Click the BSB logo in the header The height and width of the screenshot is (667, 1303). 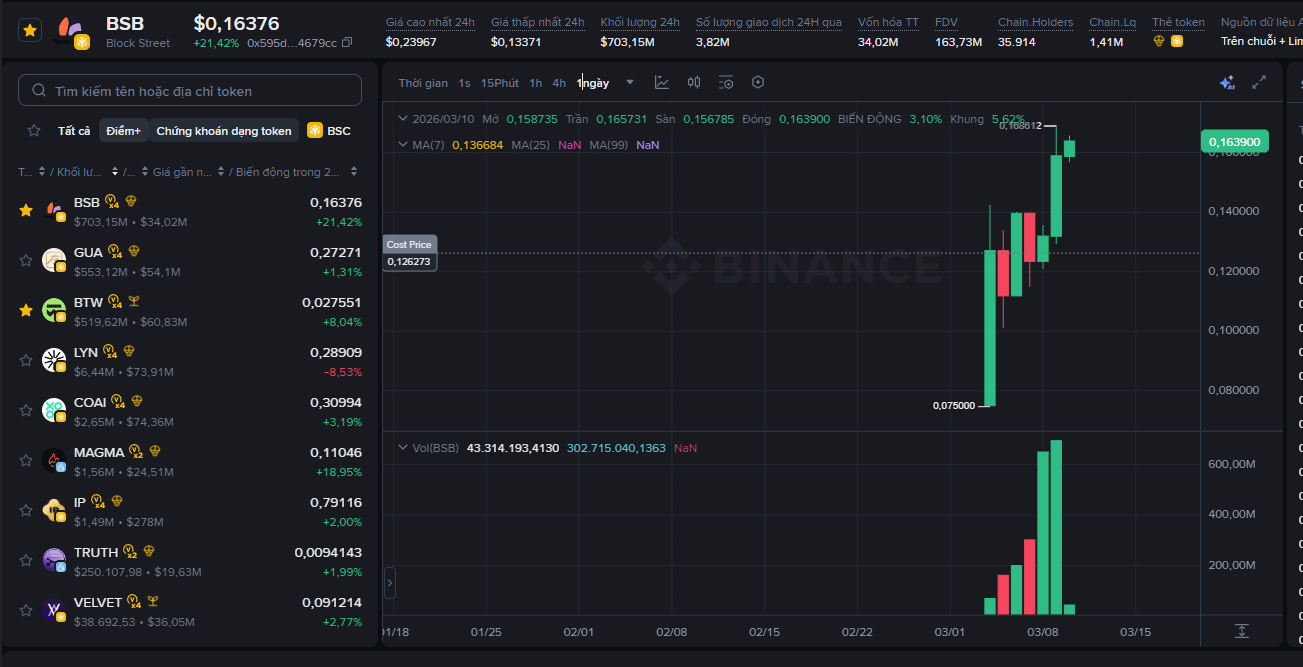(x=72, y=31)
